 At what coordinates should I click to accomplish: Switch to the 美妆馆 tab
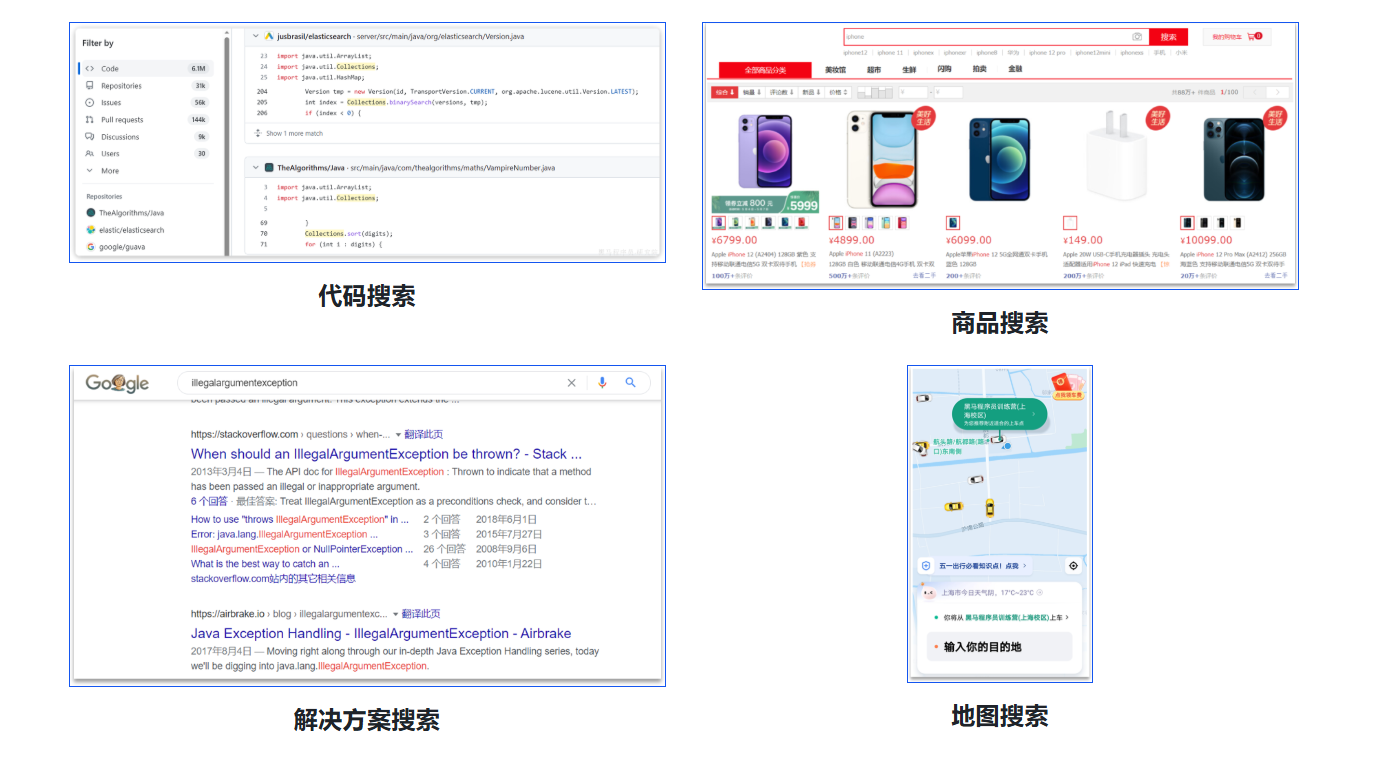pyautogui.click(x=835, y=70)
